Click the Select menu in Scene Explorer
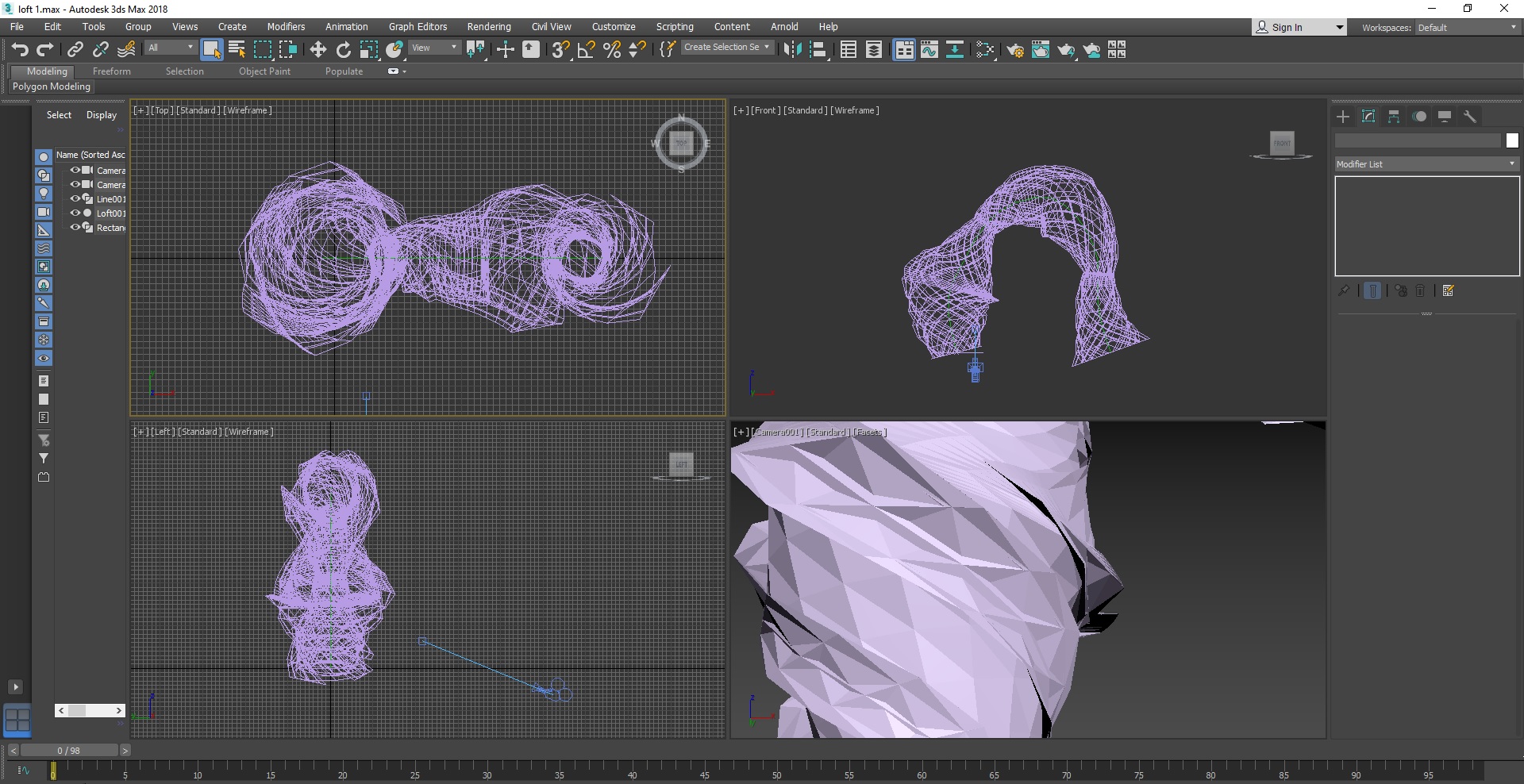The width and height of the screenshot is (1524, 784). click(59, 115)
